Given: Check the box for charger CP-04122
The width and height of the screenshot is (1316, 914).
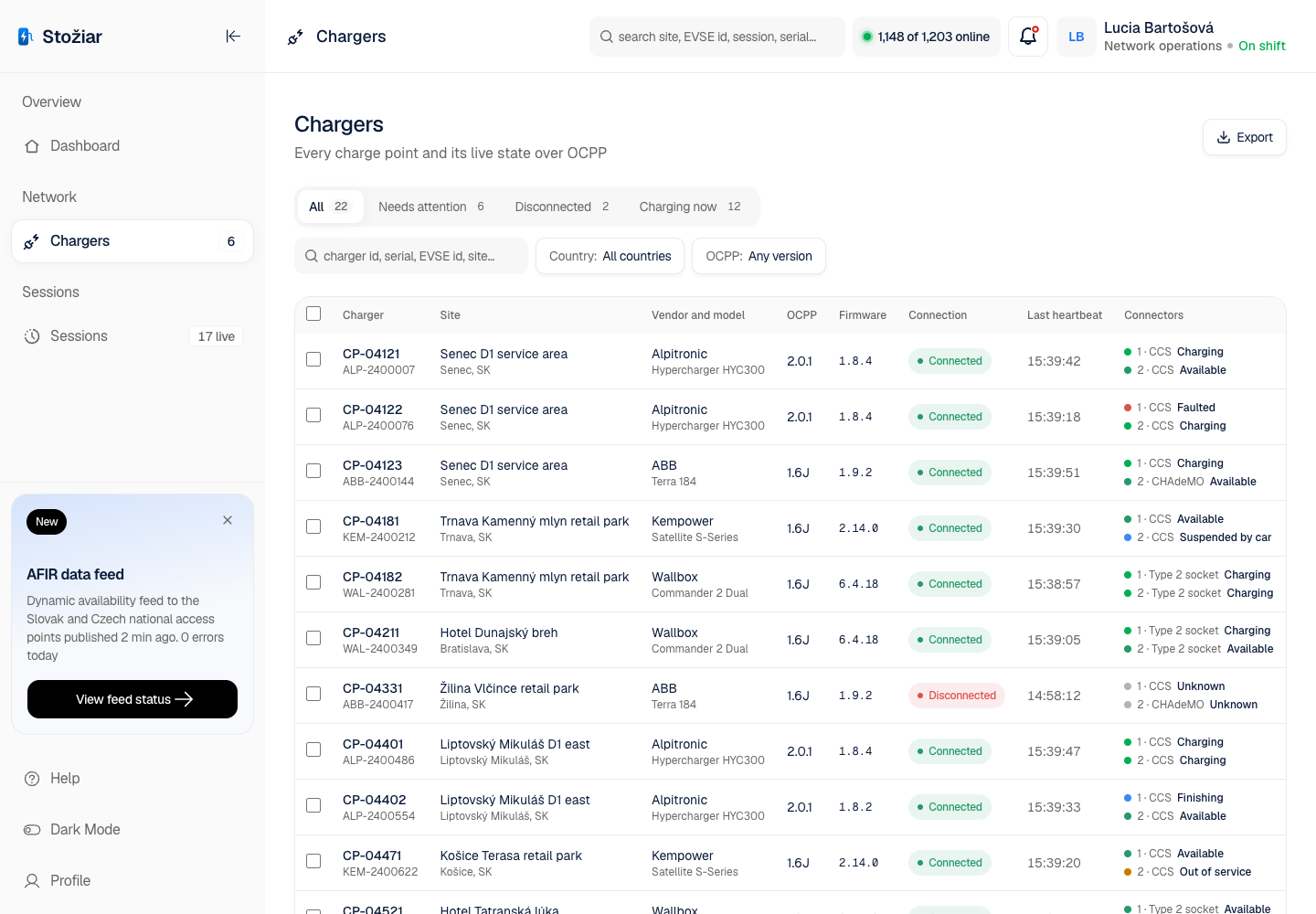Looking at the screenshot, I should (313, 415).
